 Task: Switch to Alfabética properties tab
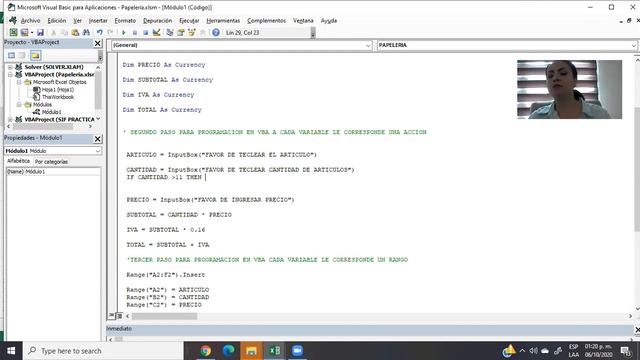tap(18, 161)
